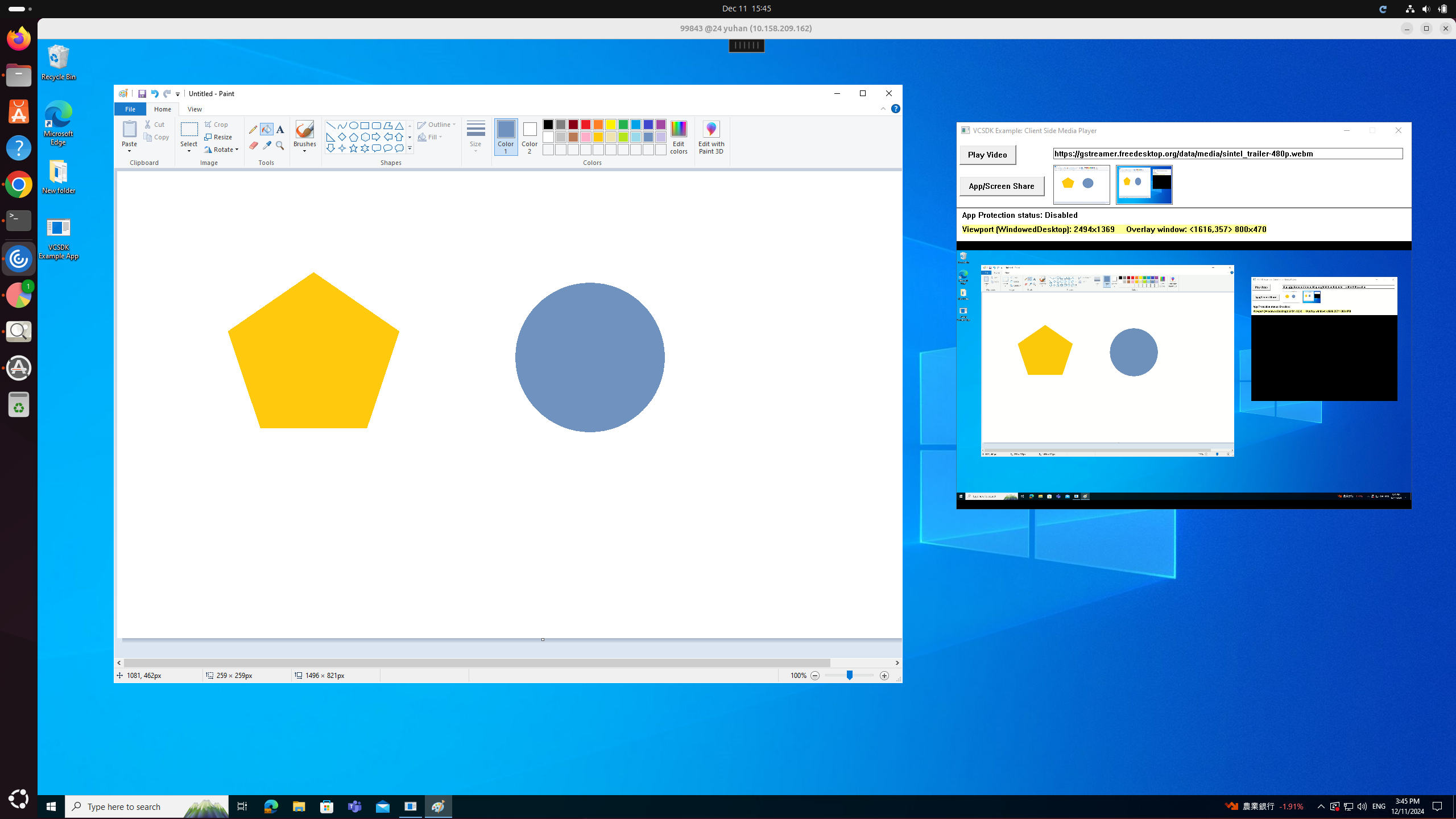Select Color 2 as the active color
This screenshot has width=1456, height=819.
(530, 137)
